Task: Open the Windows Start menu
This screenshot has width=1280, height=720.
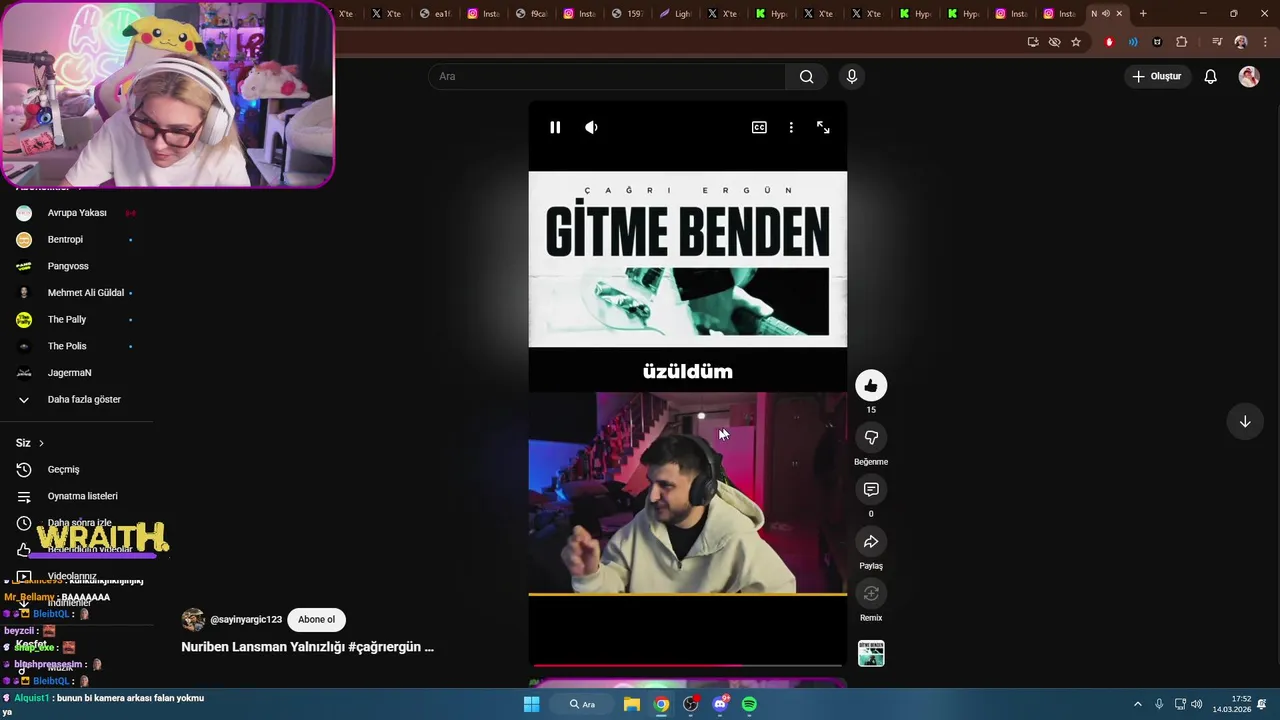Action: (x=532, y=704)
